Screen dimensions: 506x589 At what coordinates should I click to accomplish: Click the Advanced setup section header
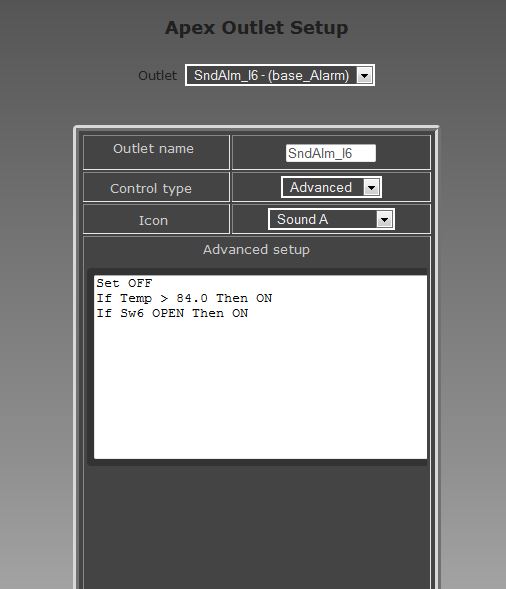click(257, 250)
